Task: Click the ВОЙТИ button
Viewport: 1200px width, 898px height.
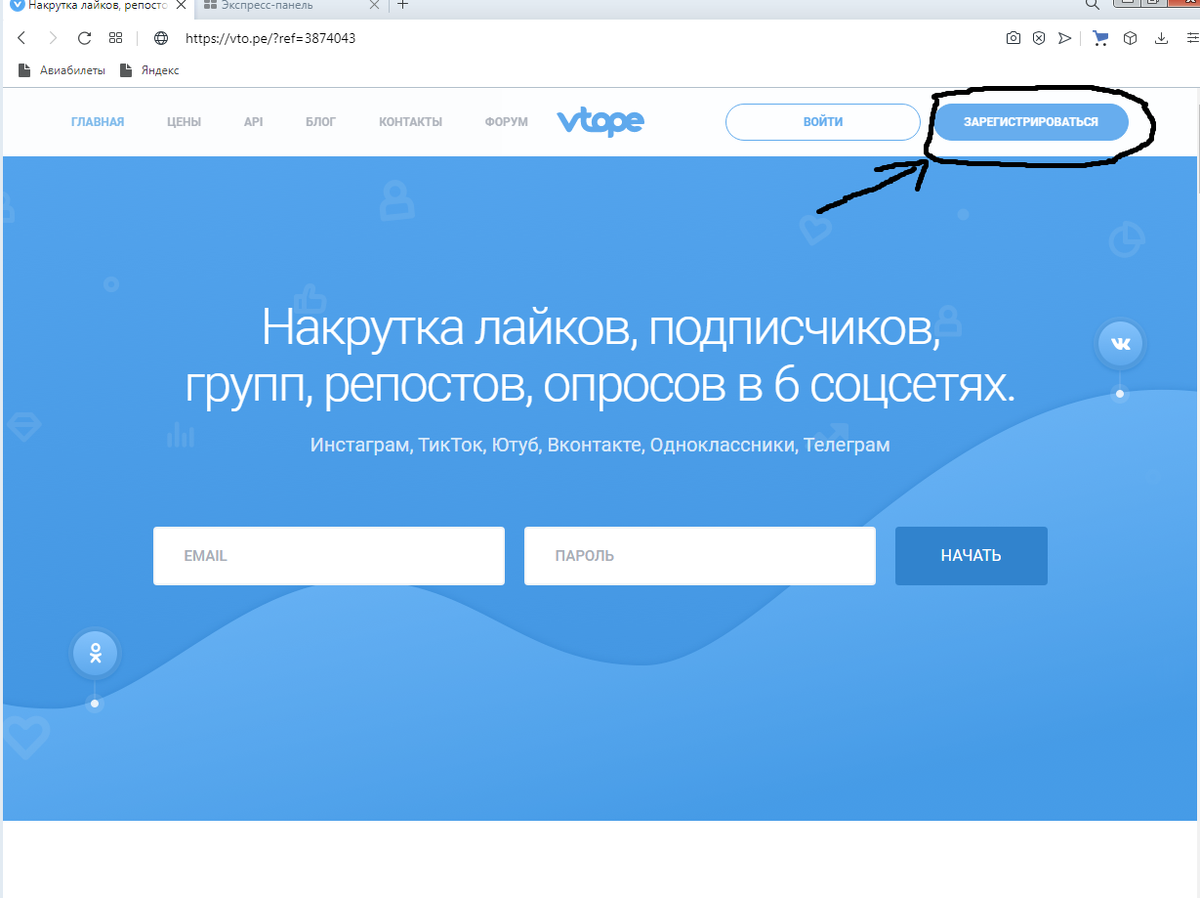Action: pyautogui.click(x=822, y=121)
